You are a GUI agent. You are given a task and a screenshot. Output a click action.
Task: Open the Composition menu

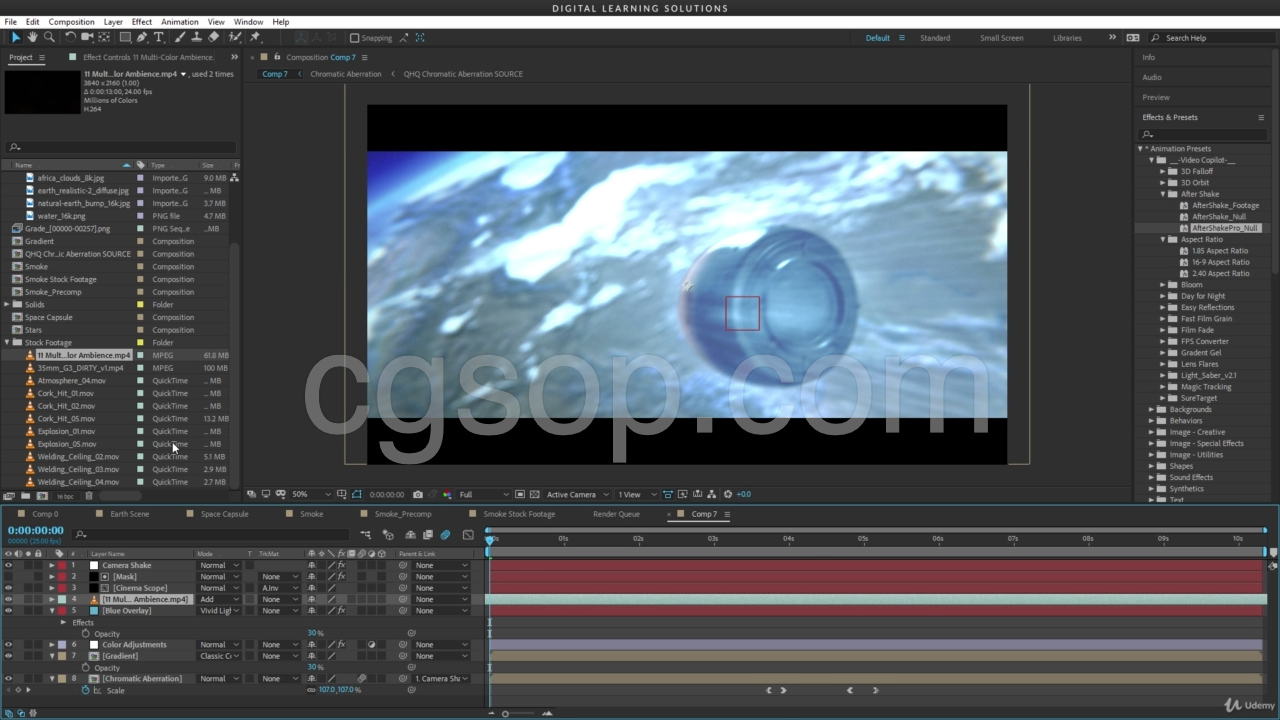[x=72, y=21]
